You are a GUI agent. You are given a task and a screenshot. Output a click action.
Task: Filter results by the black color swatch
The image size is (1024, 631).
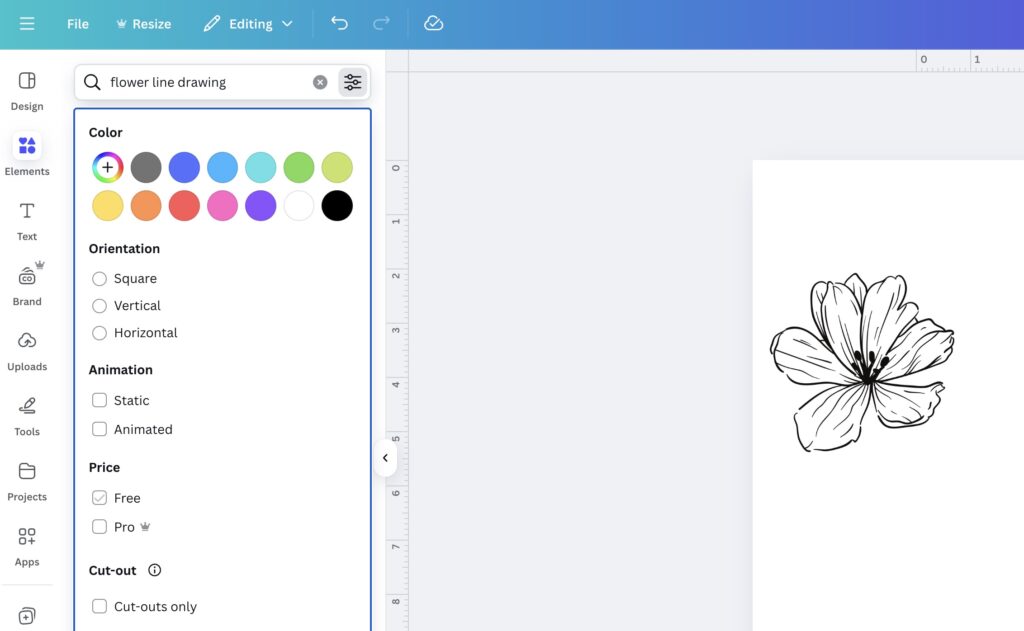[x=336, y=205]
